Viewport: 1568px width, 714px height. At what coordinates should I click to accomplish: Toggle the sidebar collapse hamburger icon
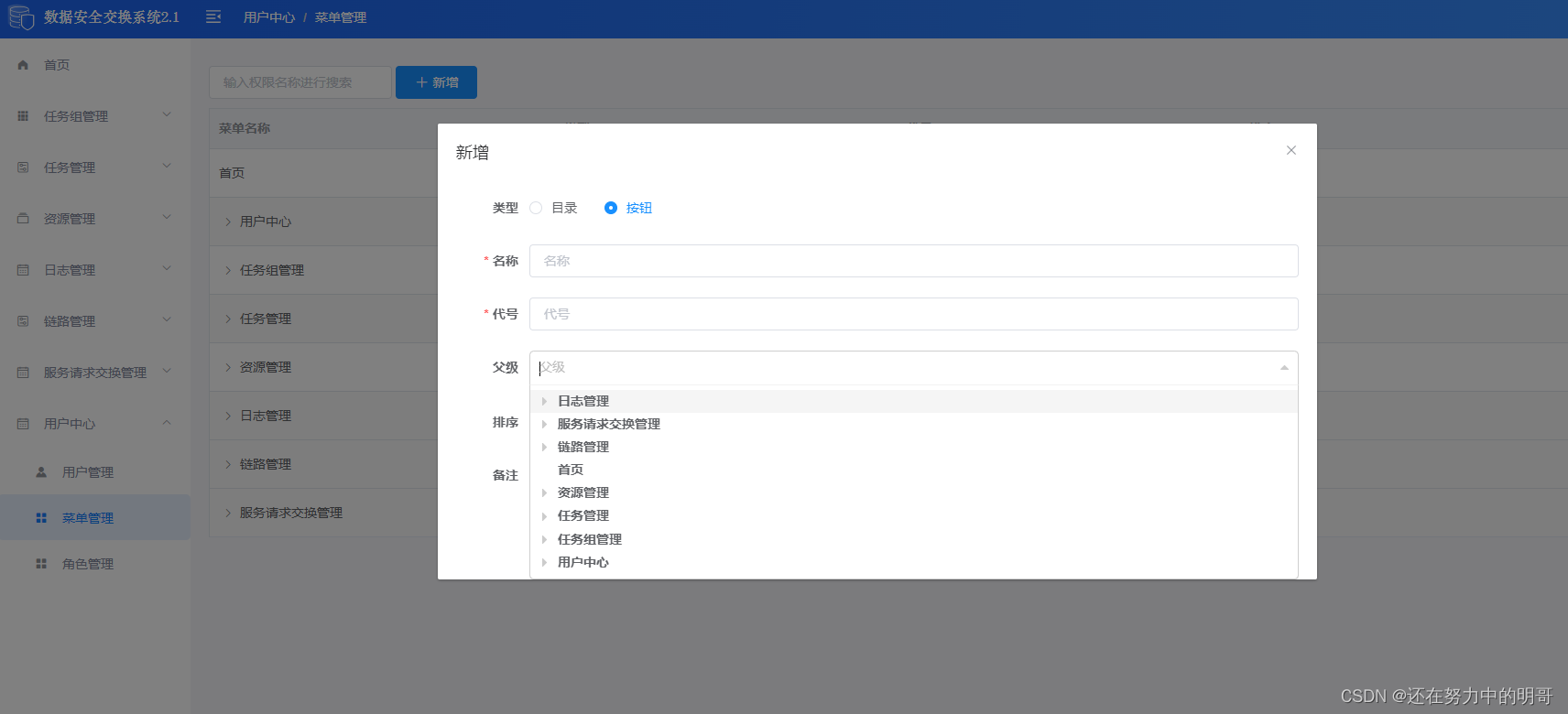pyautogui.click(x=213, y=16)
